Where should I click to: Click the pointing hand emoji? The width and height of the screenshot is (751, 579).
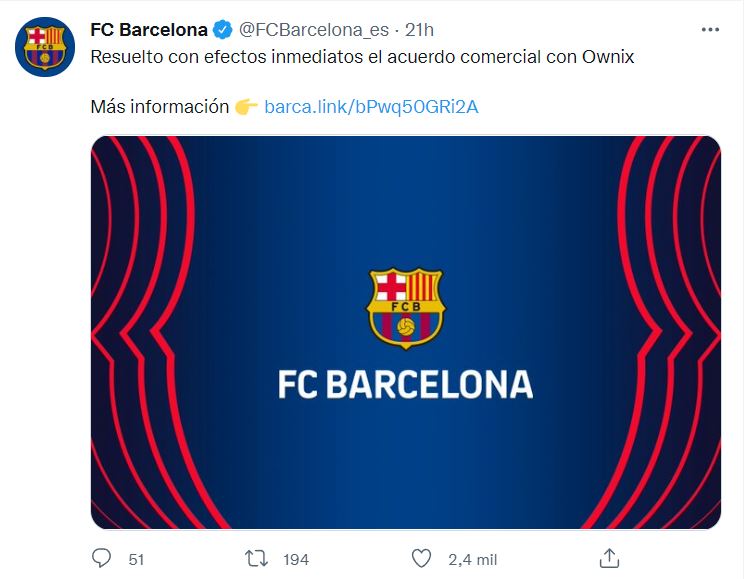pyautogui.click(x=246, y=107)
